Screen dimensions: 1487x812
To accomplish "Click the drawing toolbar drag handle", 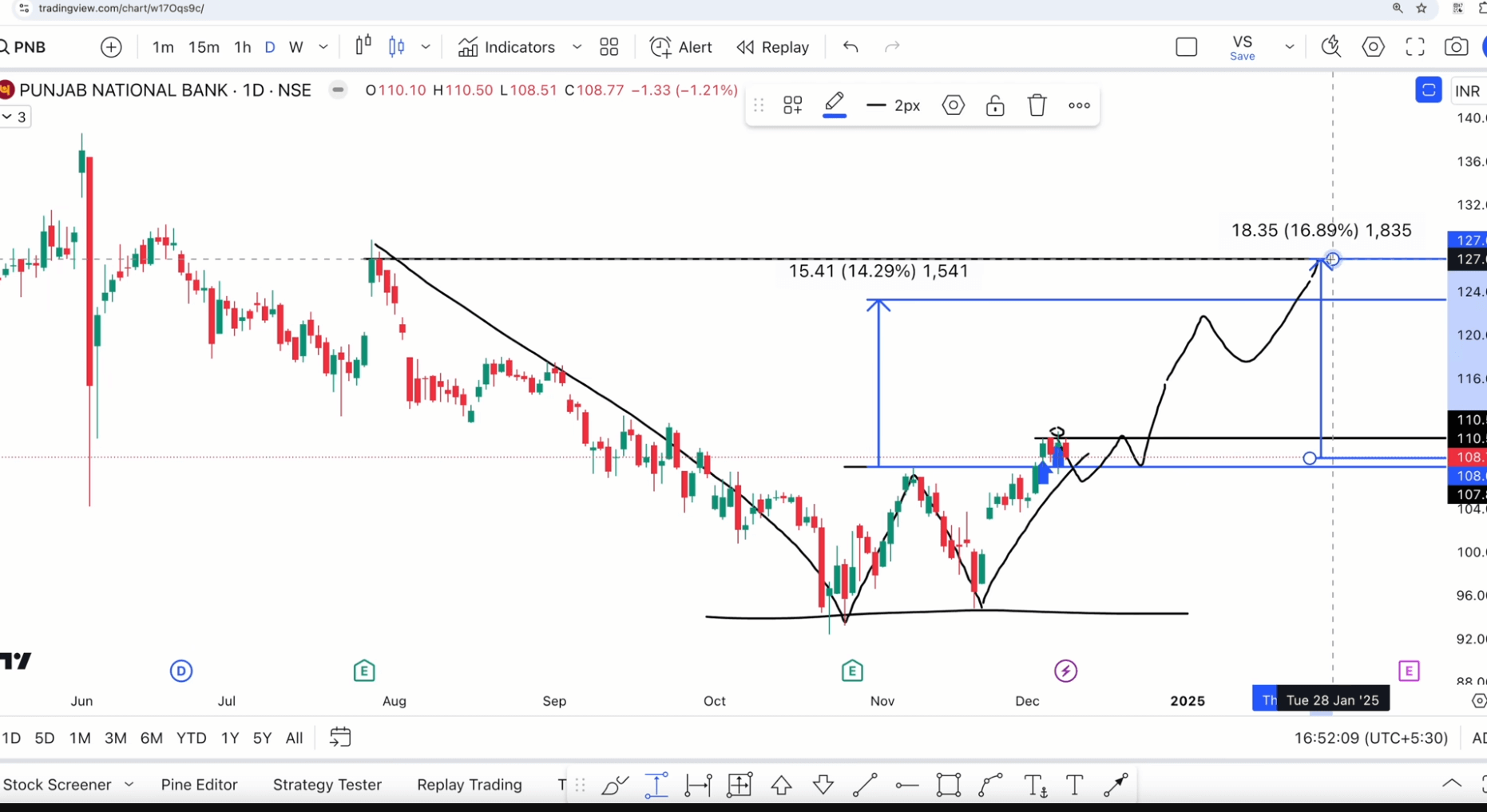I will point(759,105).
